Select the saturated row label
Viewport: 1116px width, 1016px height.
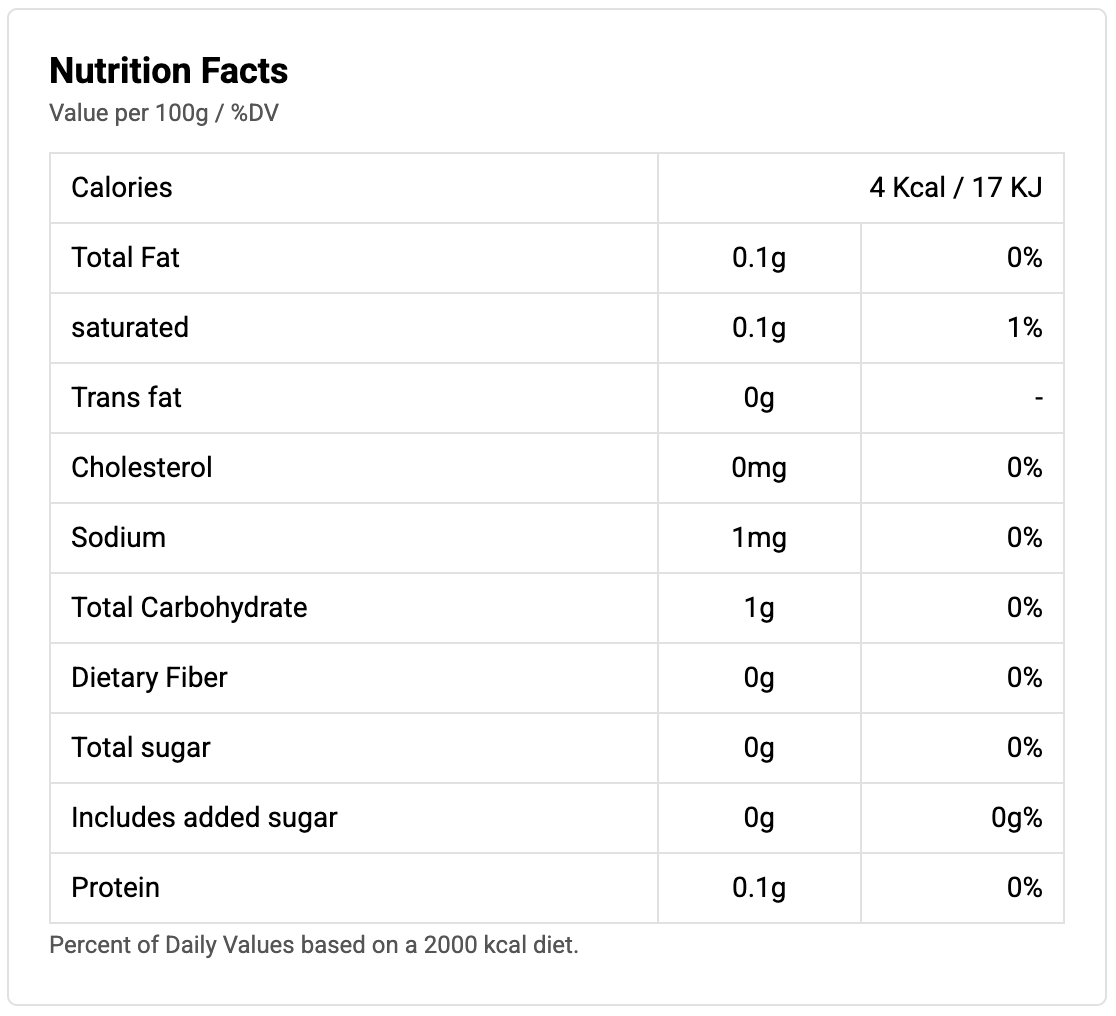[x=130, y=328]
